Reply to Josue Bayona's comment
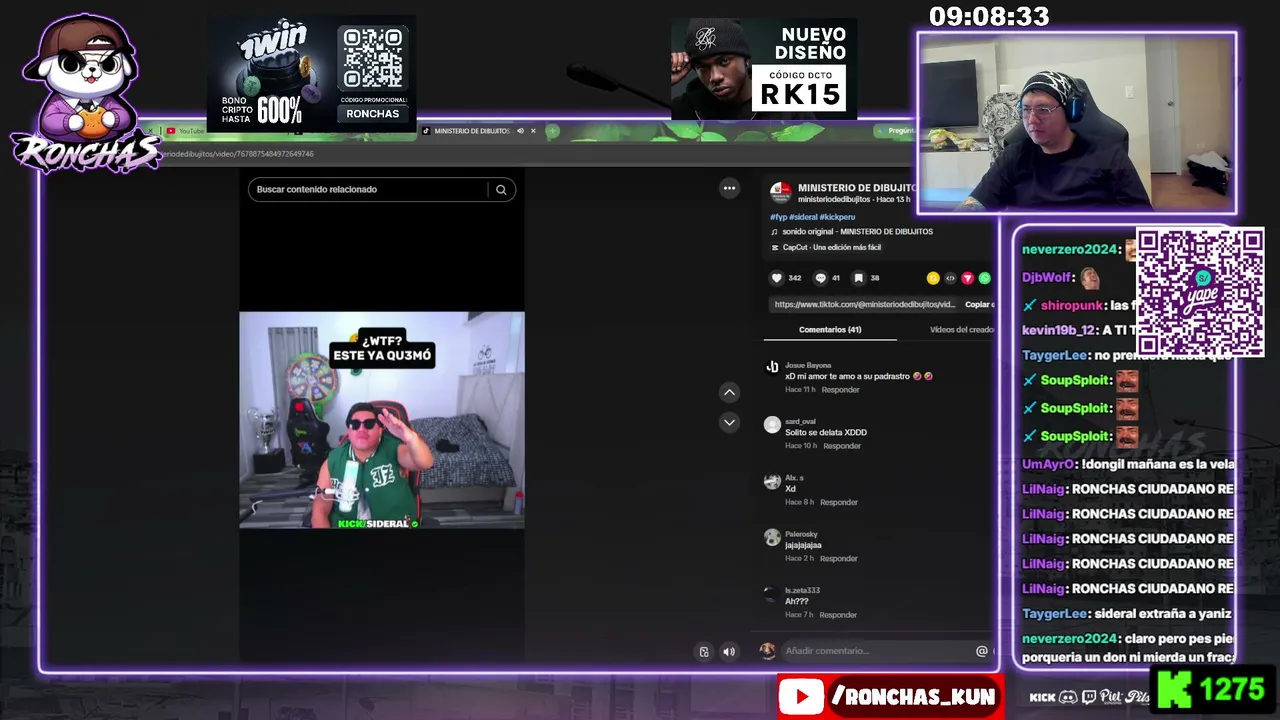The height and width of the screenshot is (720, 1280). 840,390
